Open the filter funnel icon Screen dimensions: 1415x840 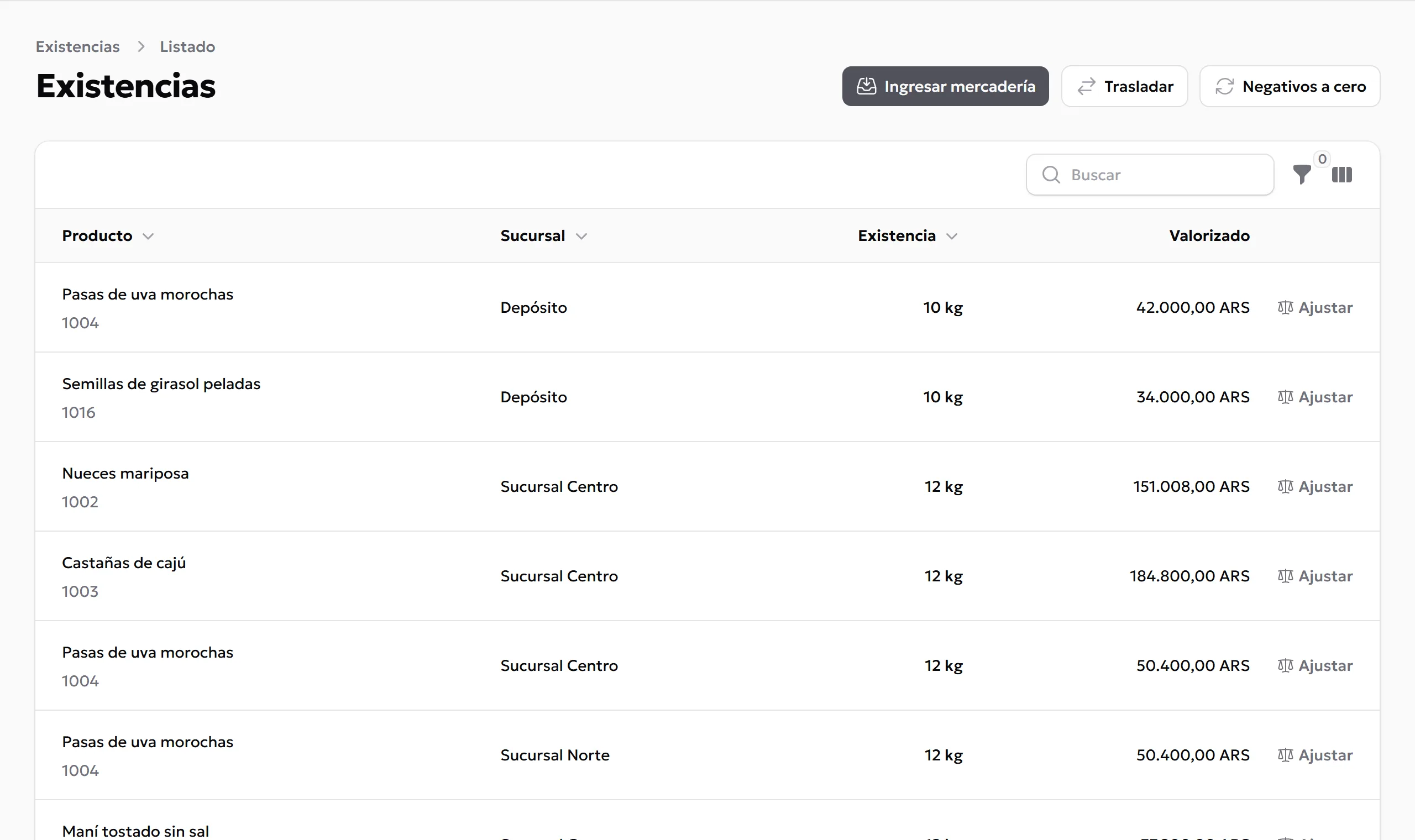coord(1302,174)
